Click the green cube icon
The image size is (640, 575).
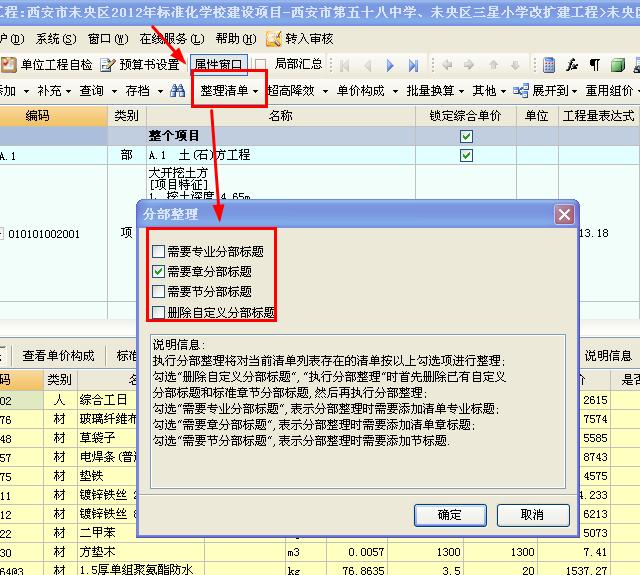tap(618, 65)
